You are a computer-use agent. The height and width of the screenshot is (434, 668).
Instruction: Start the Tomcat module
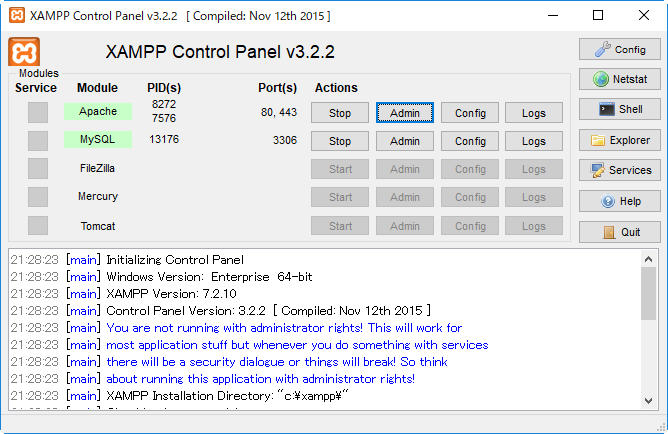pyautogui.click(x=340, y=226)
